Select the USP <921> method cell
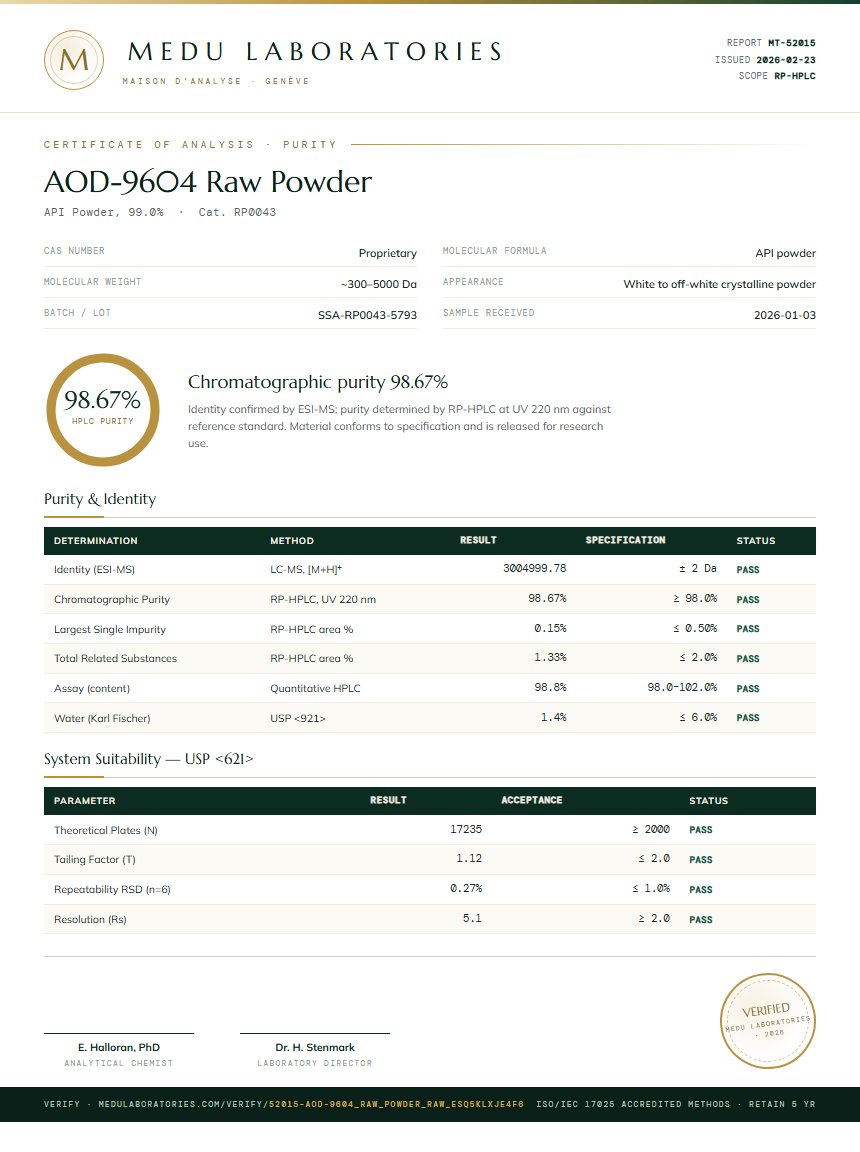Viewport: 860px width, 1152px height. [297, 719]
